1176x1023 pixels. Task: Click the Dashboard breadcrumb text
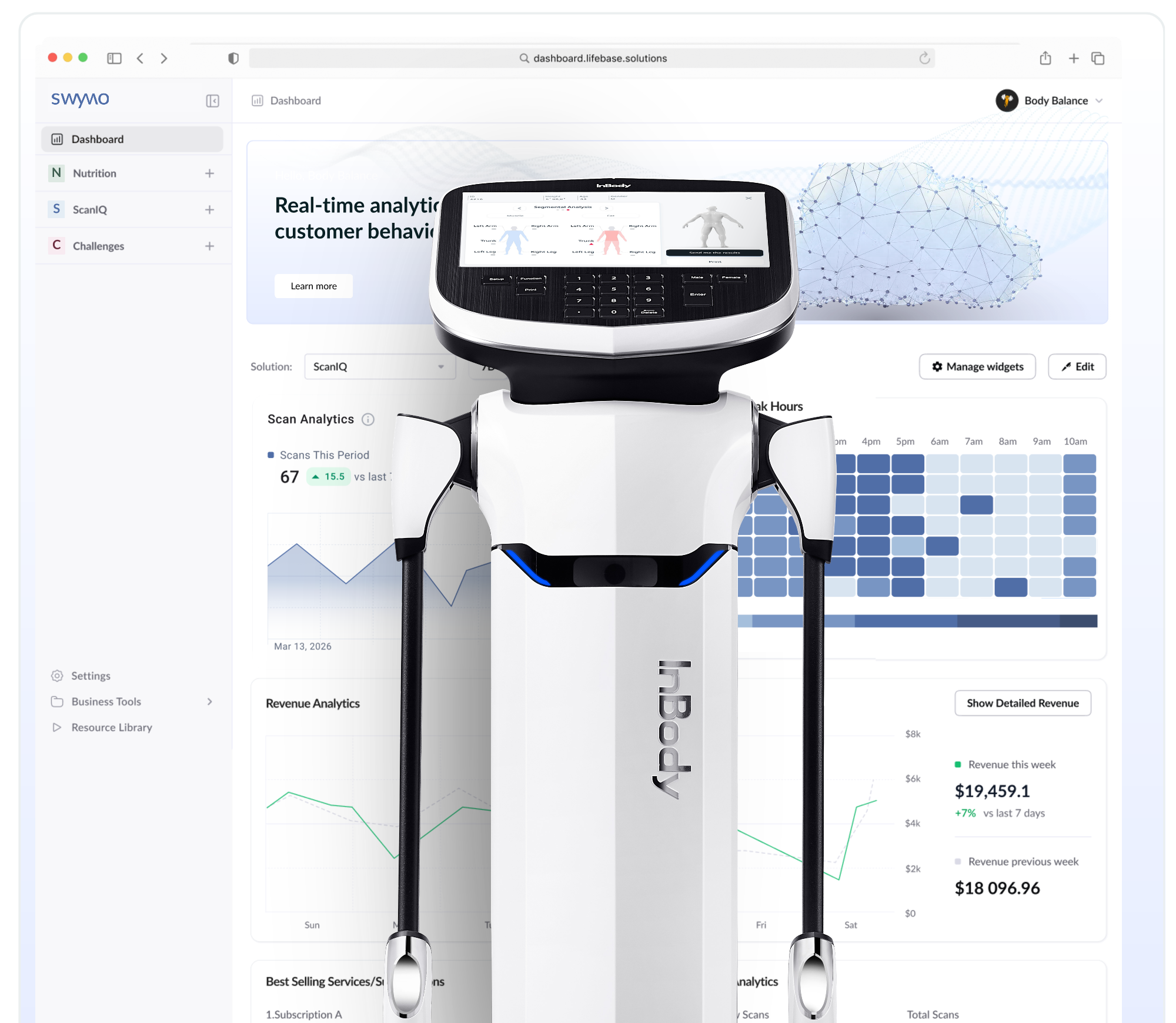click(296, 101)
